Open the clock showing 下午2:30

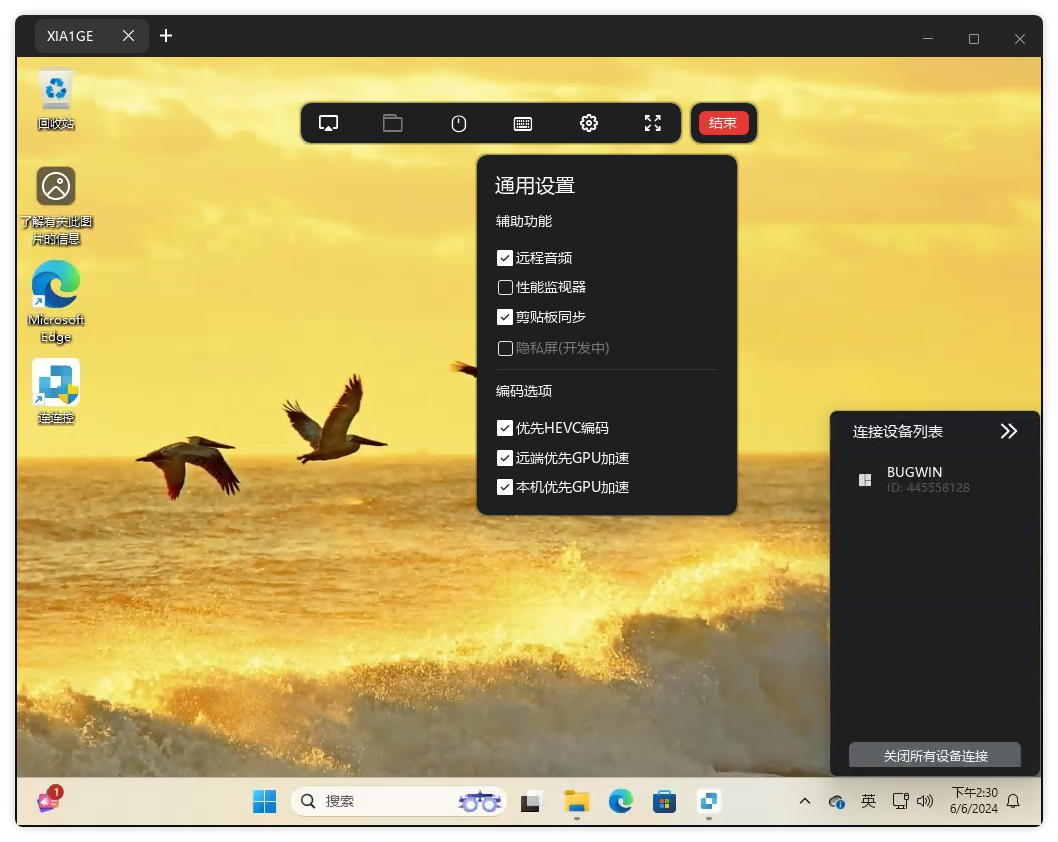974,801
